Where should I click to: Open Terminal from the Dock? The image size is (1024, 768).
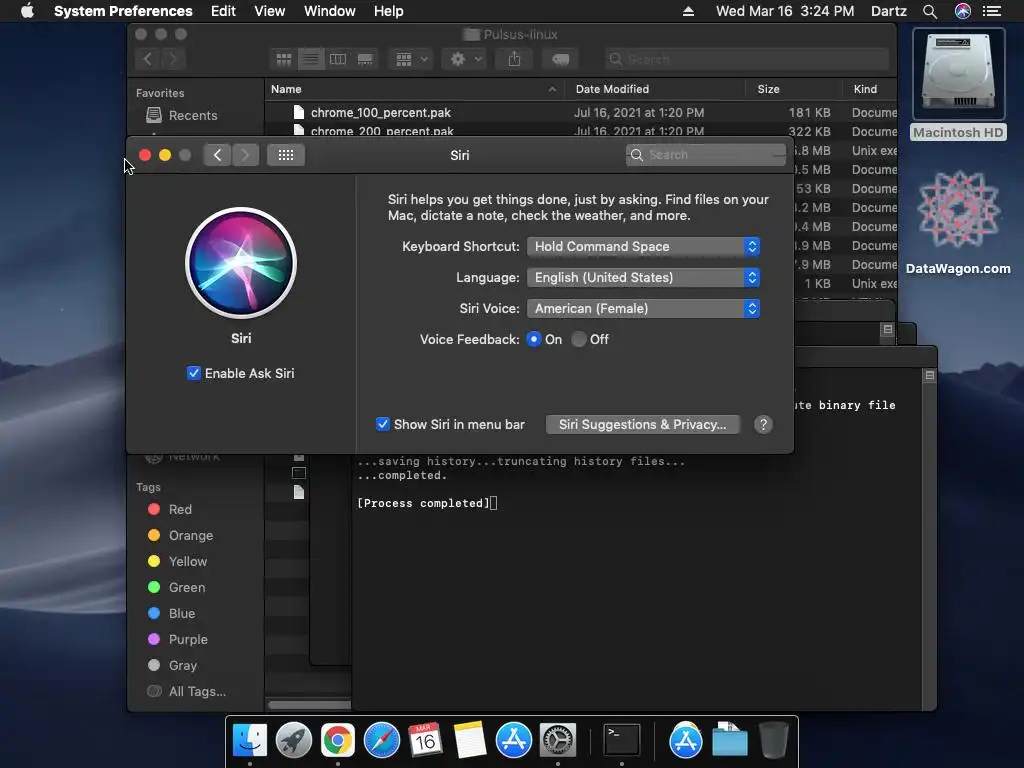[621, 740]
